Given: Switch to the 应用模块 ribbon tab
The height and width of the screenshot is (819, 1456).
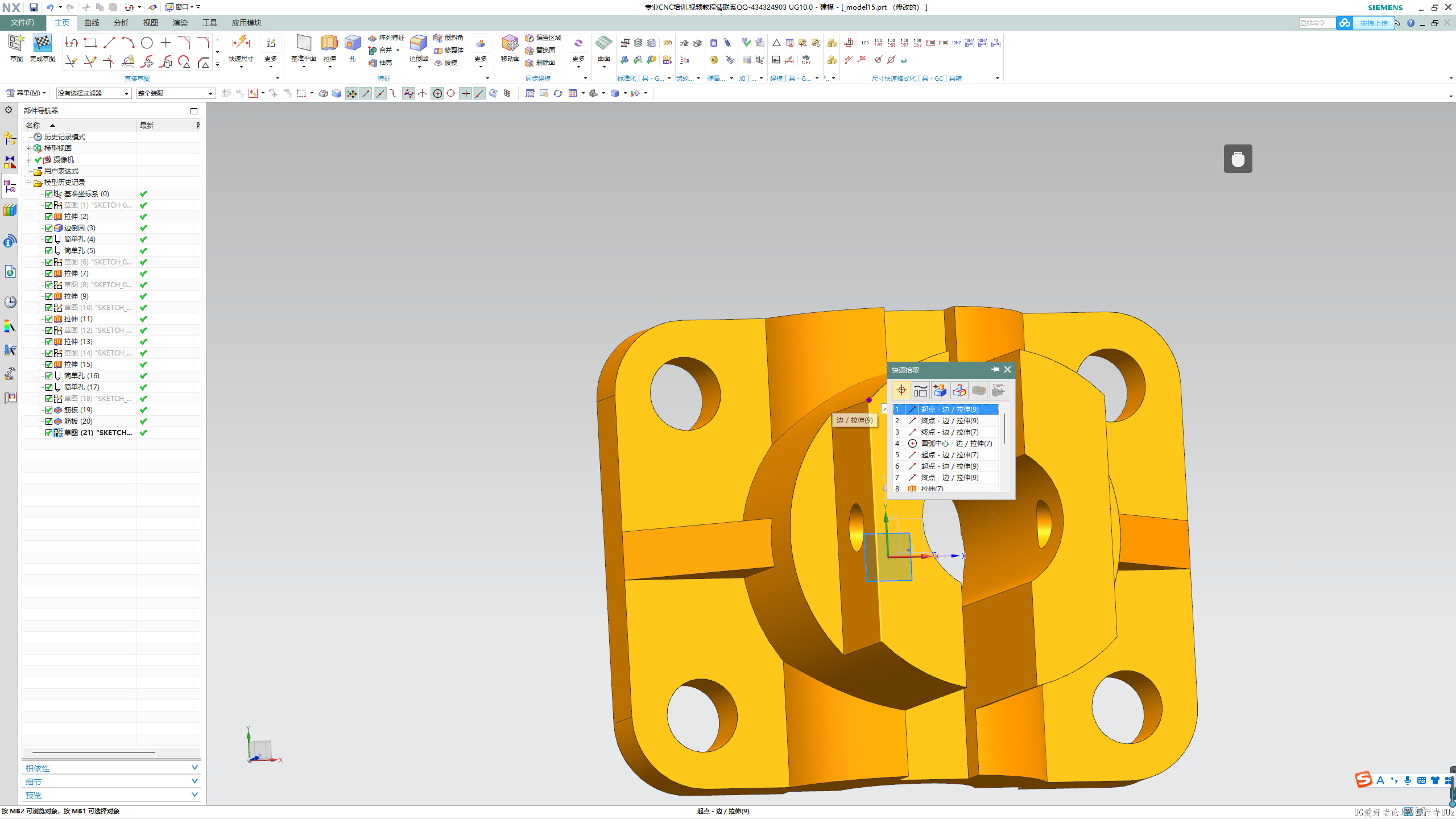Looking at the screenshot, I should tap(246, 23).
